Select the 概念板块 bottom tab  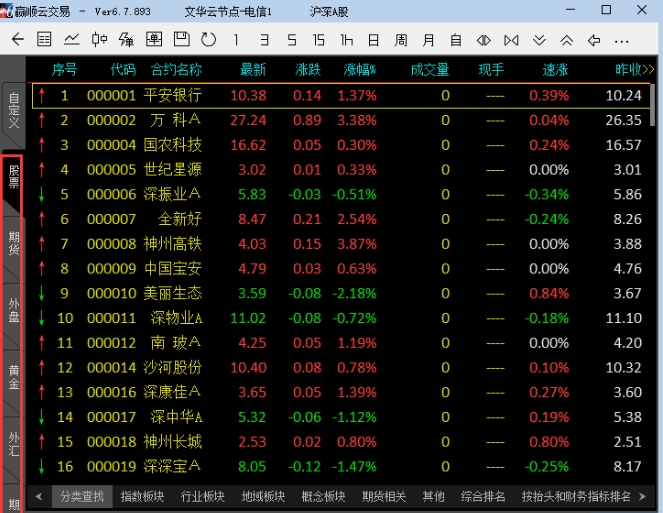point(324,496)
